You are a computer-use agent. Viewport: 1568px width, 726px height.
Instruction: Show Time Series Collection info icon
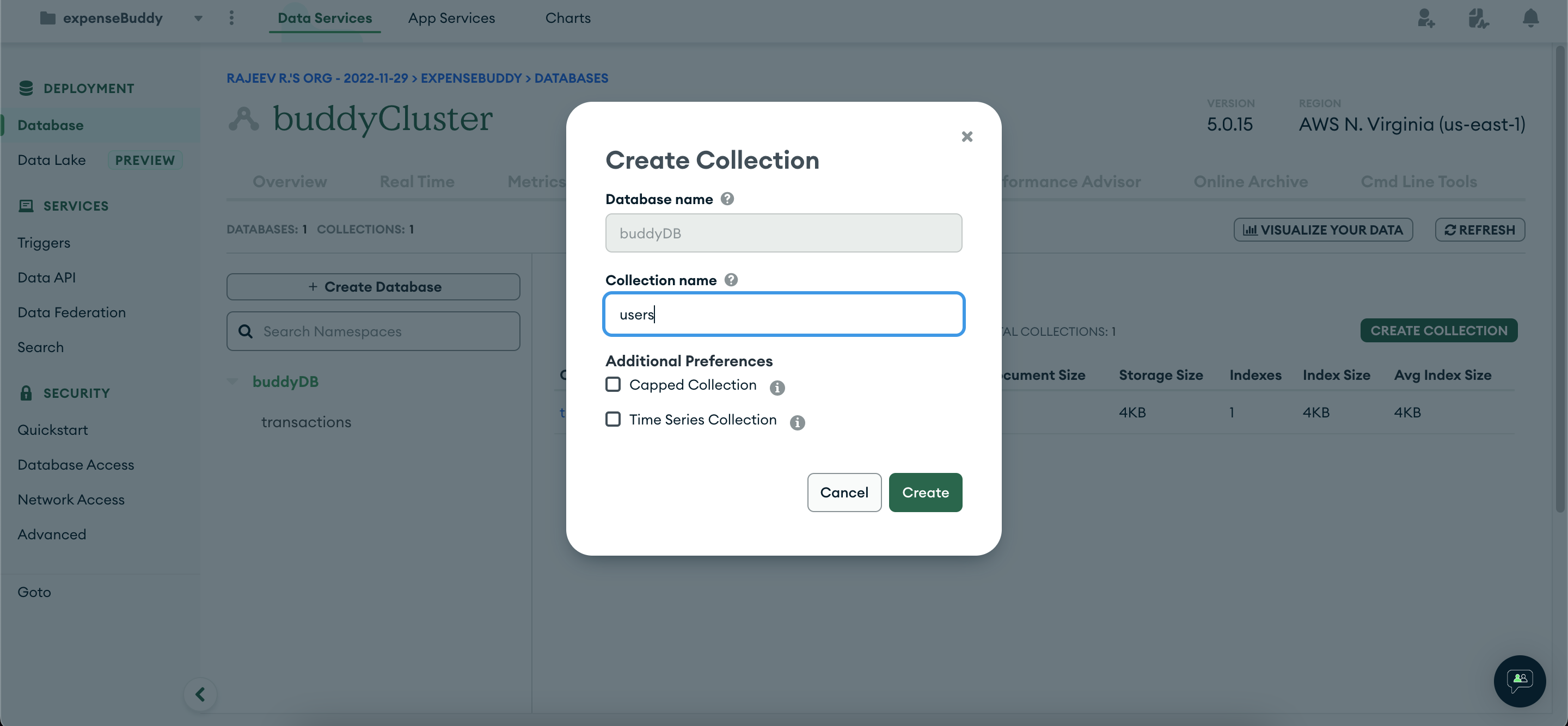pyautogui.click(x=797, y=422)
